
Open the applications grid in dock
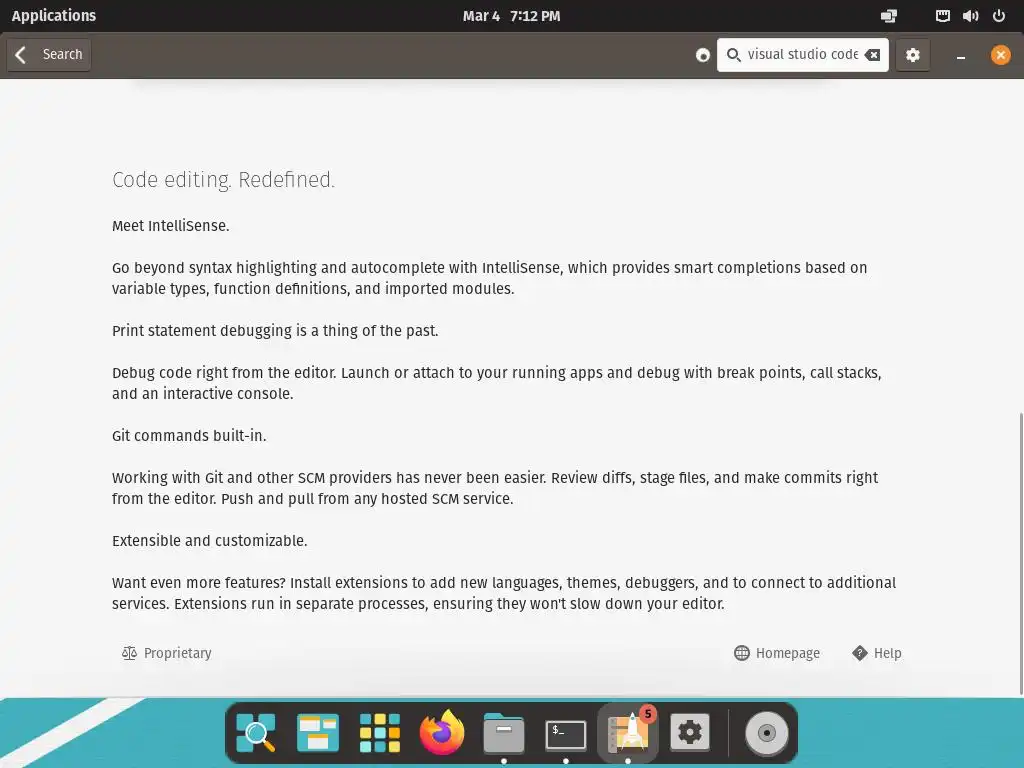[x=379, y=733]
